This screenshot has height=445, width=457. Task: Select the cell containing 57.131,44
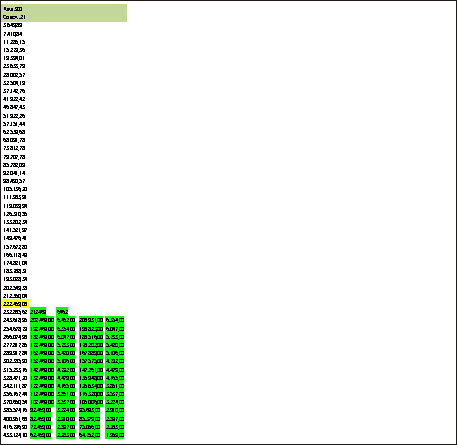[14, 124]
